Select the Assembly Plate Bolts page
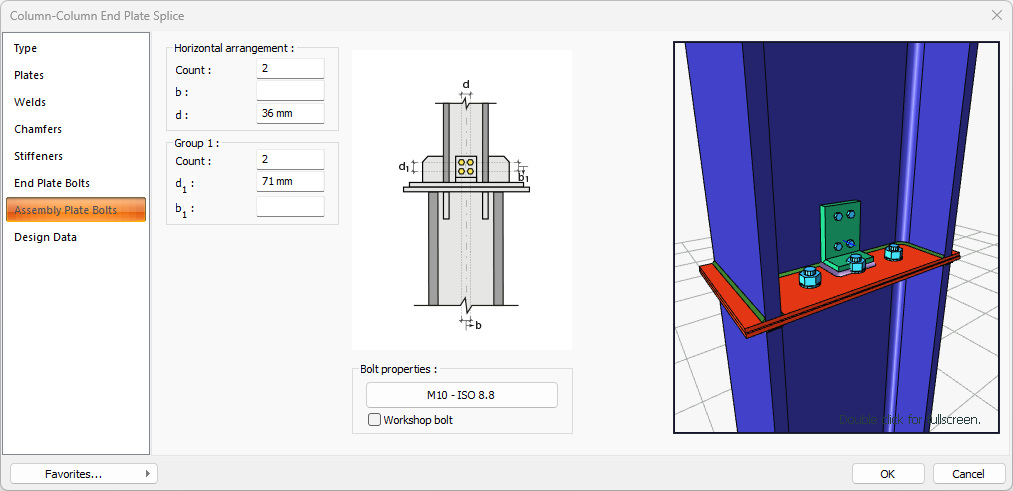The image size is (1013, 491). click(x=65, y=210)
